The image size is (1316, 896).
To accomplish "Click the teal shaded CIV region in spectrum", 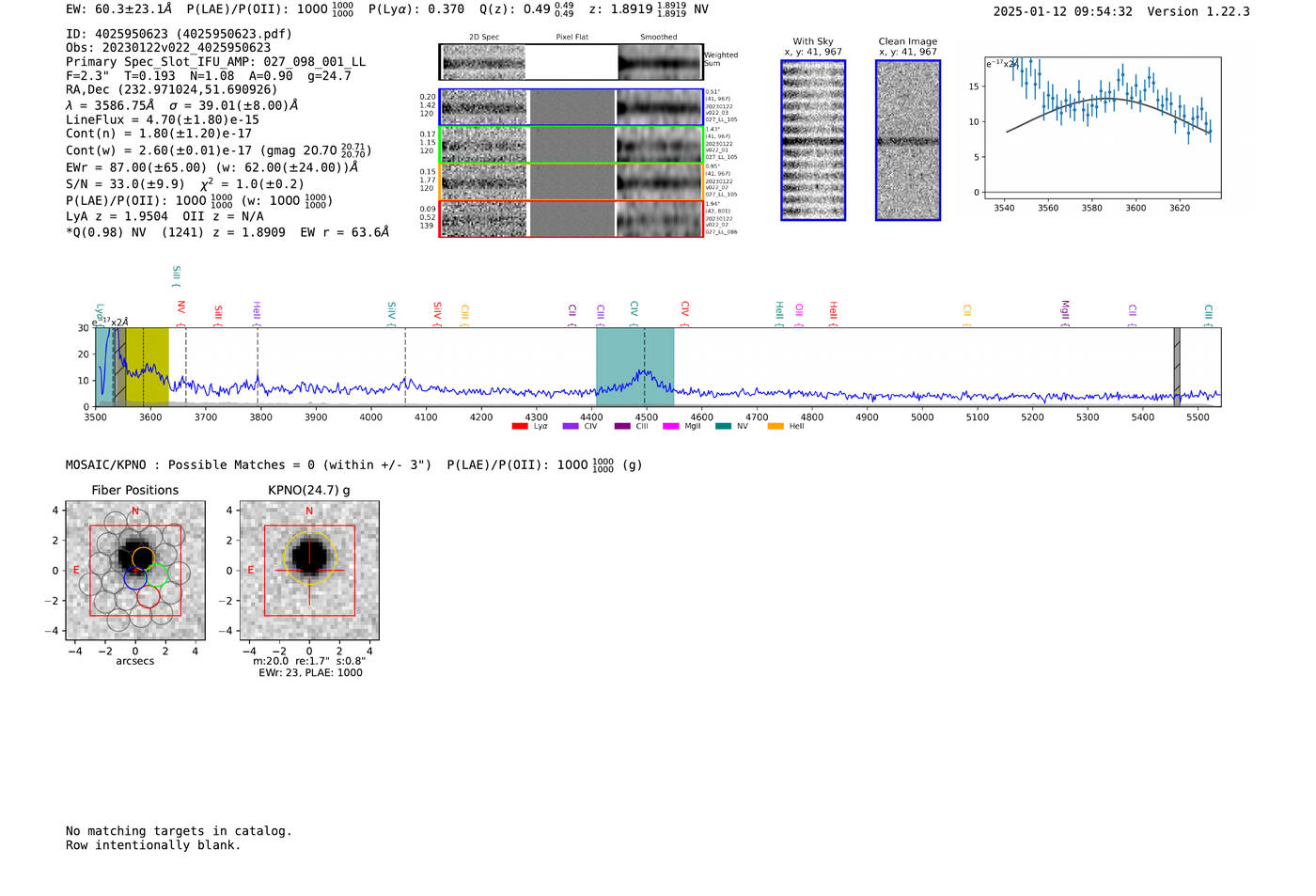I will pyautogui.click(x=635, y=367).
